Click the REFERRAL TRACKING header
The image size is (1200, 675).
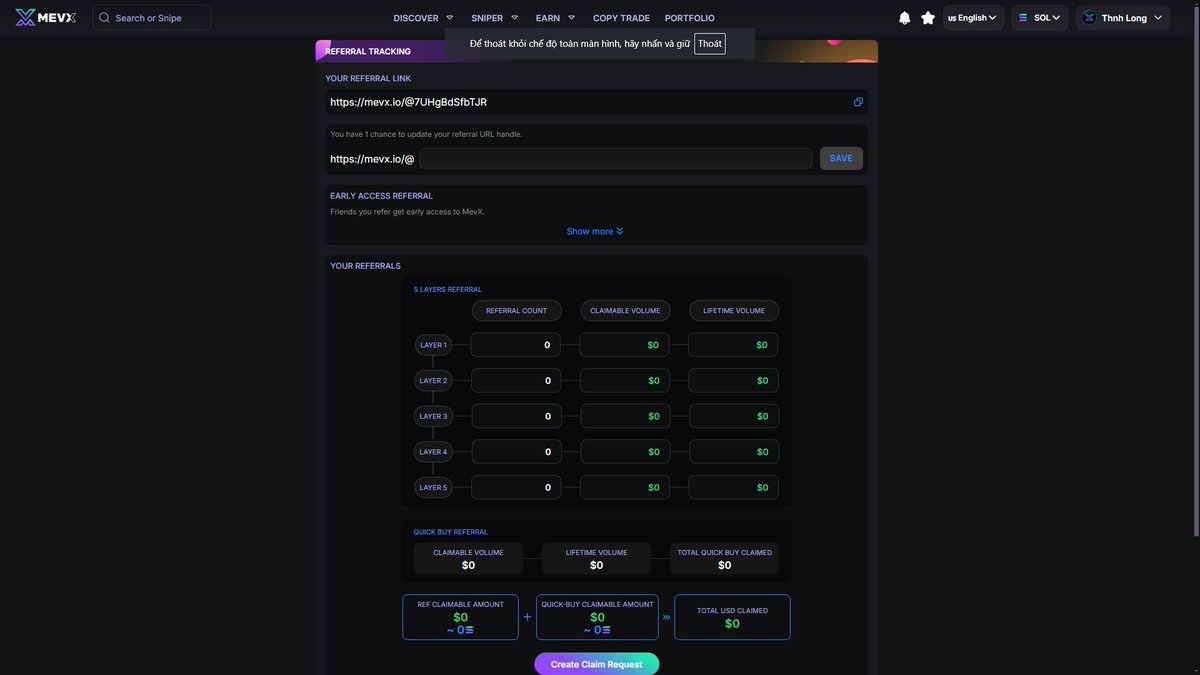pos(368,51)
